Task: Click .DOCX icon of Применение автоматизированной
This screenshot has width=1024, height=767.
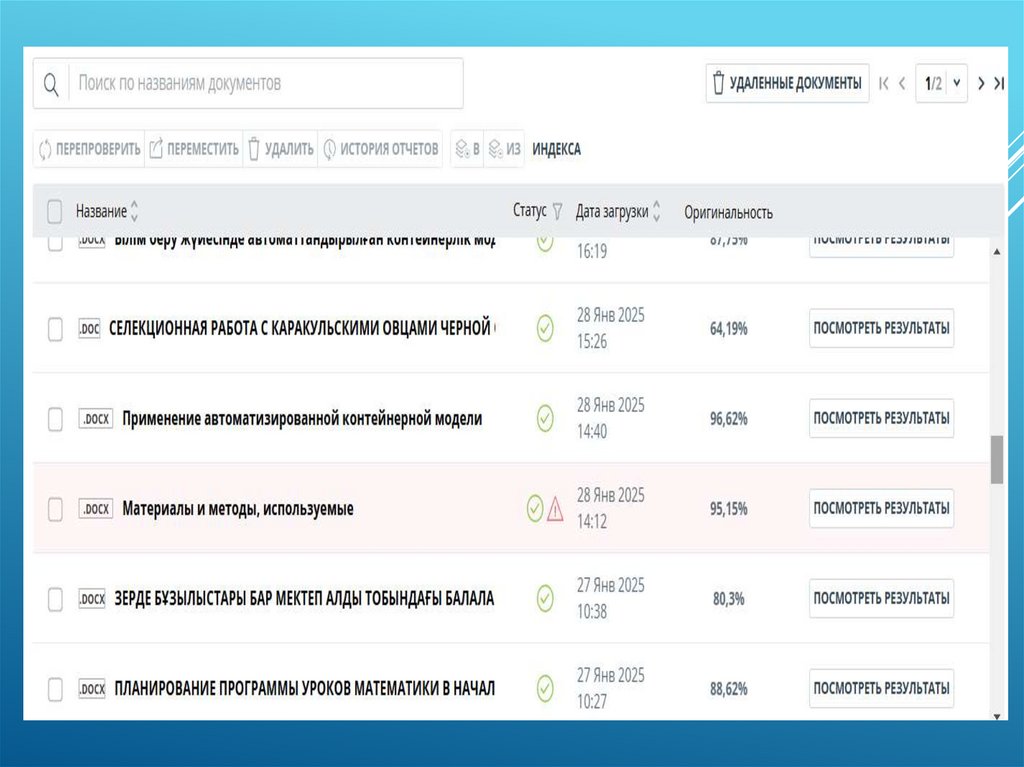Action: coord(96,418)
